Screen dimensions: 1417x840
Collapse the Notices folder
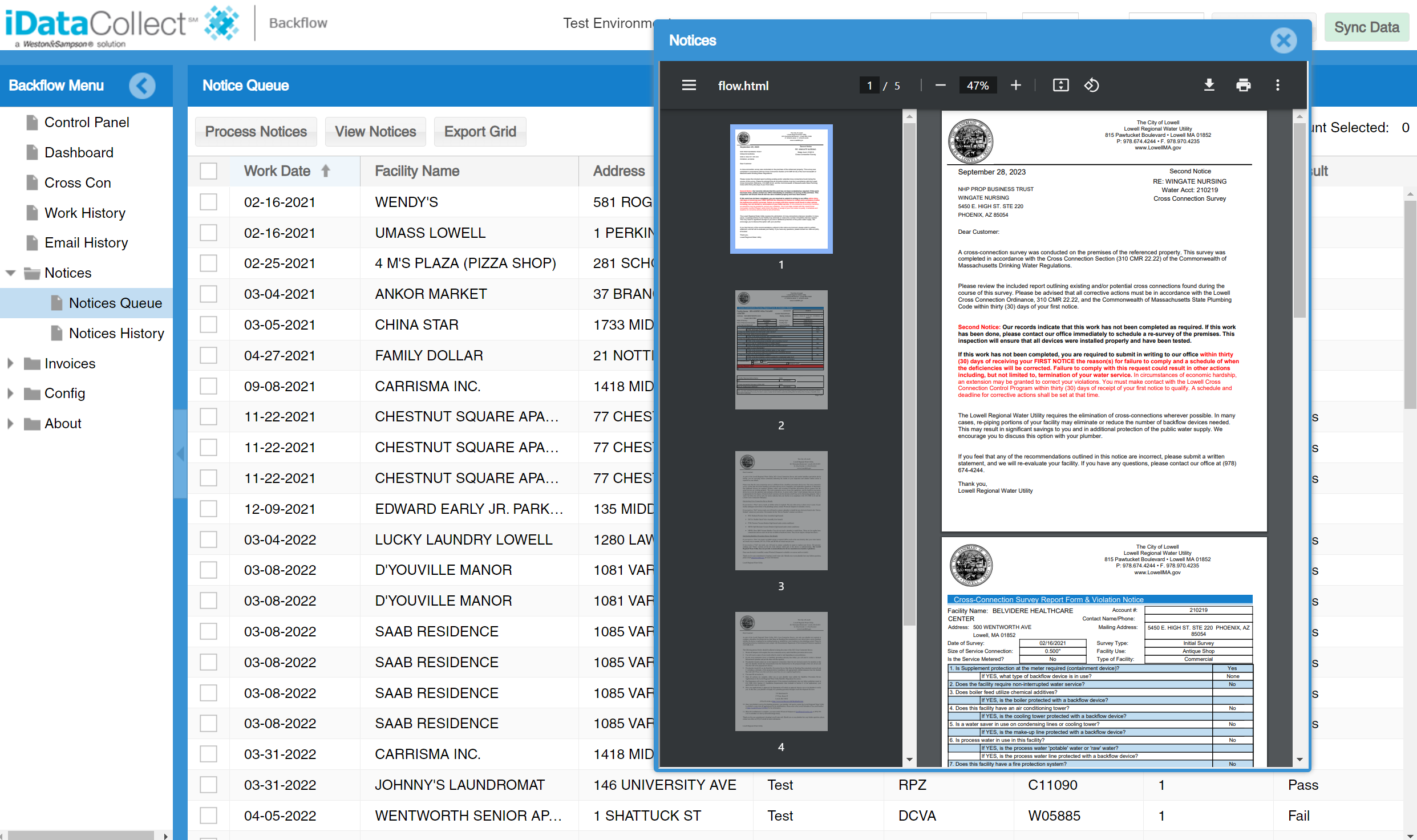(x=10, y=273)
